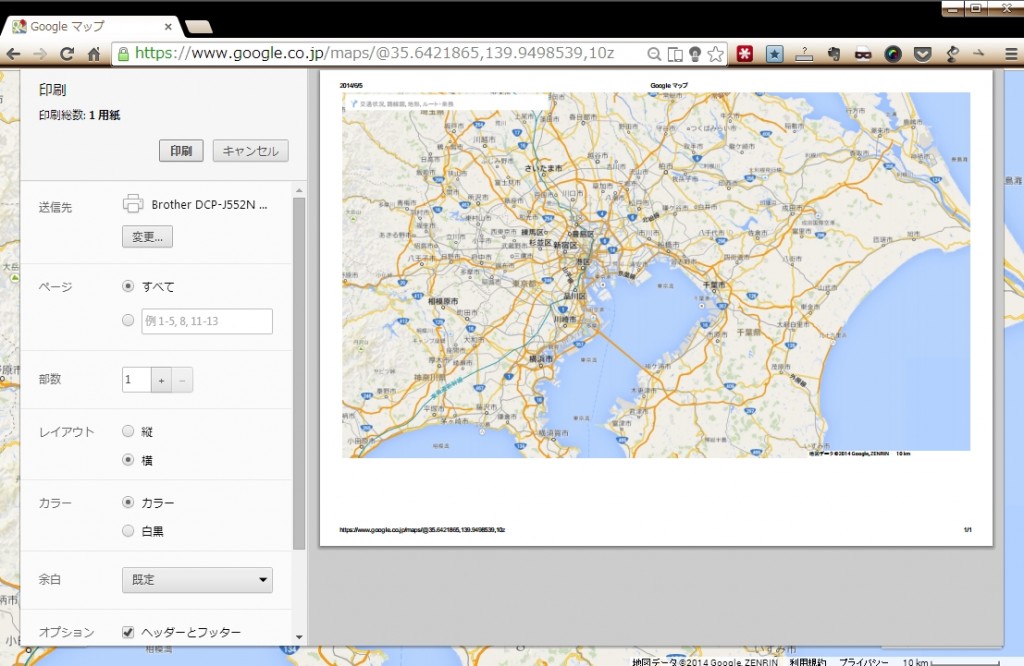This screenshot has height=666, width=1024.
Task: Click the 部数 copies number field
Action: [136, 379]
